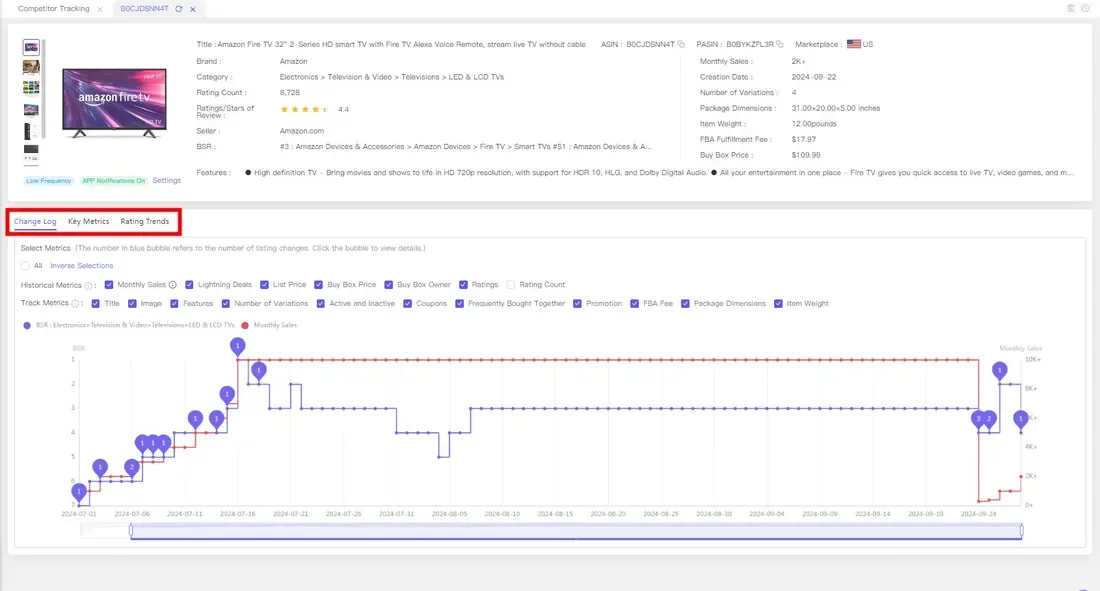Uncheck the Buy Box Price checkbox

coord(318,285)
